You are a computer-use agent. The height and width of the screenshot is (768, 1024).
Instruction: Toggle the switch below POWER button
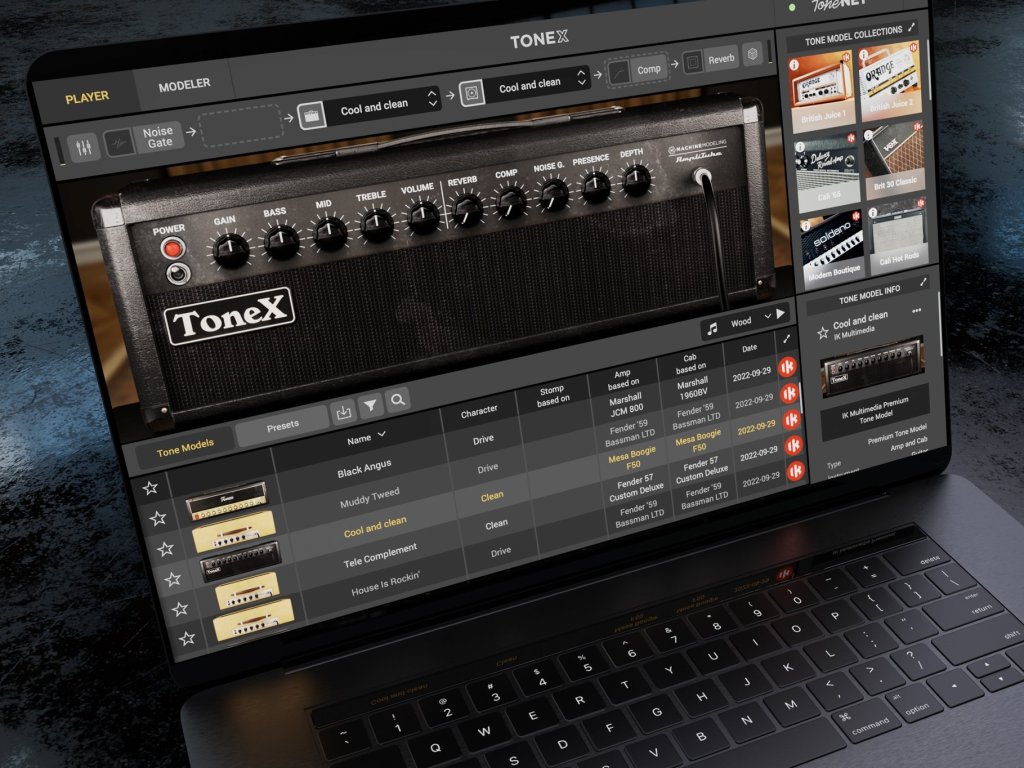tap(178, 273)
